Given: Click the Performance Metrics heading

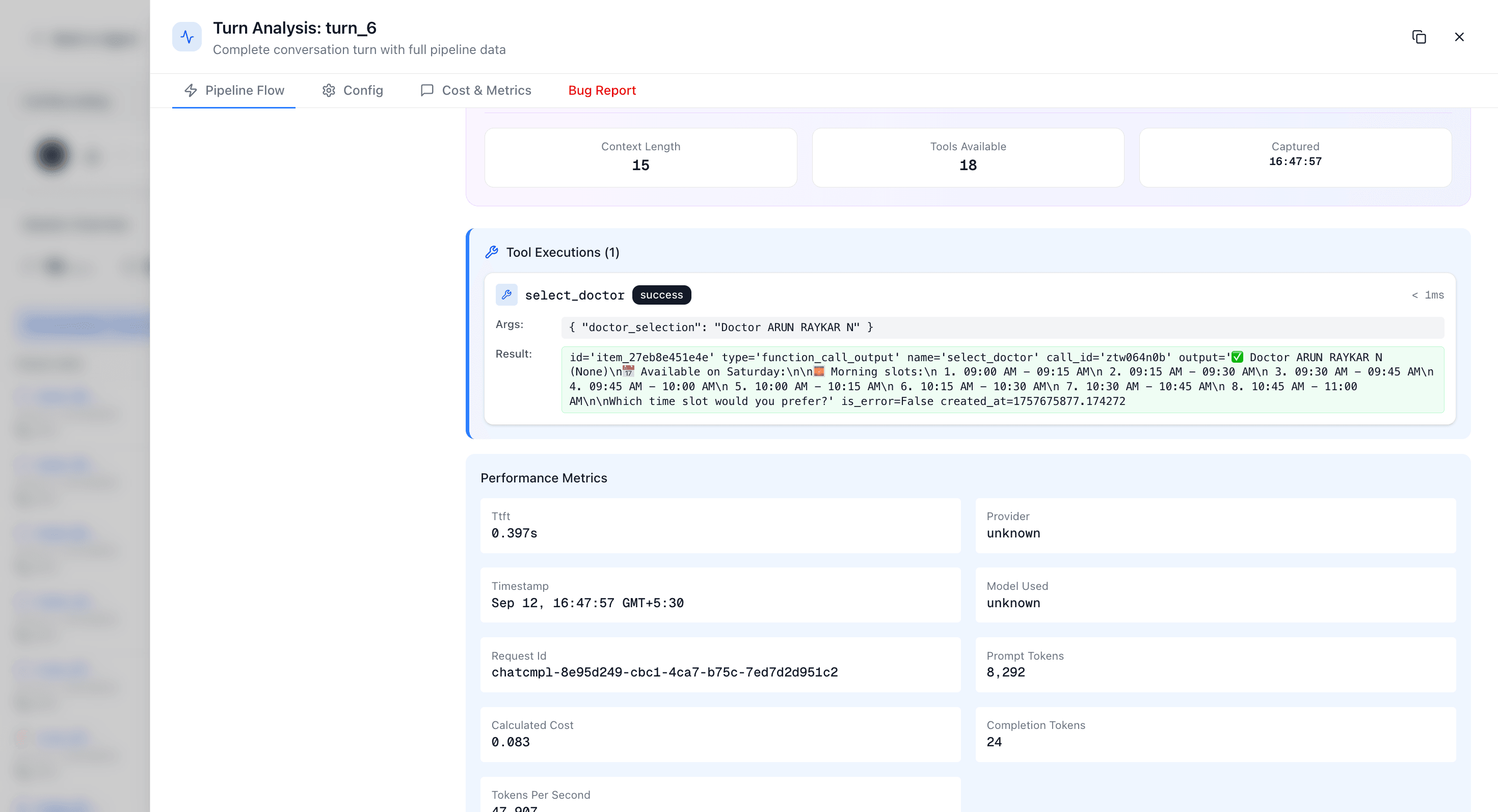Looking at the screenshot, I should coord(543,478).
